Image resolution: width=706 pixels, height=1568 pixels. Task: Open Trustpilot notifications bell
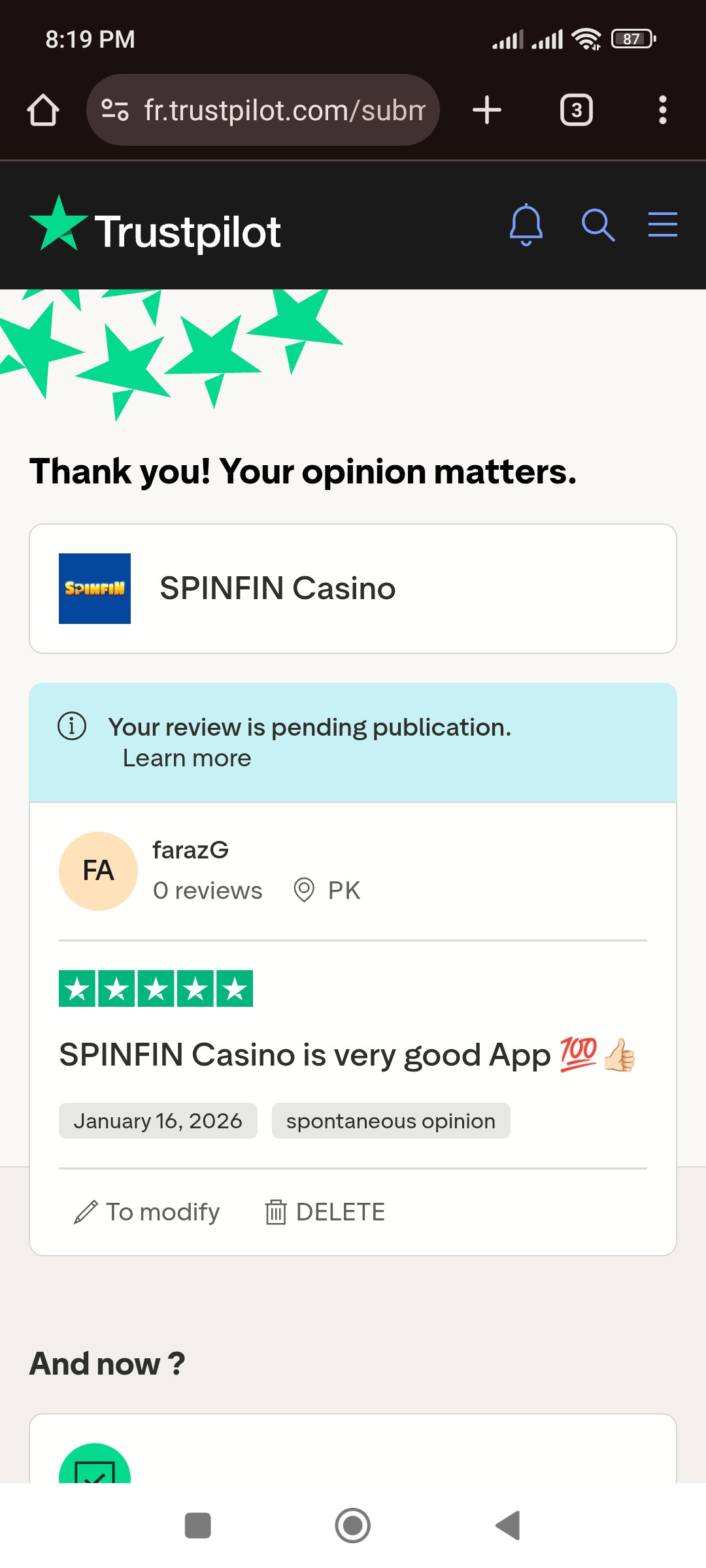coord(526,225)
